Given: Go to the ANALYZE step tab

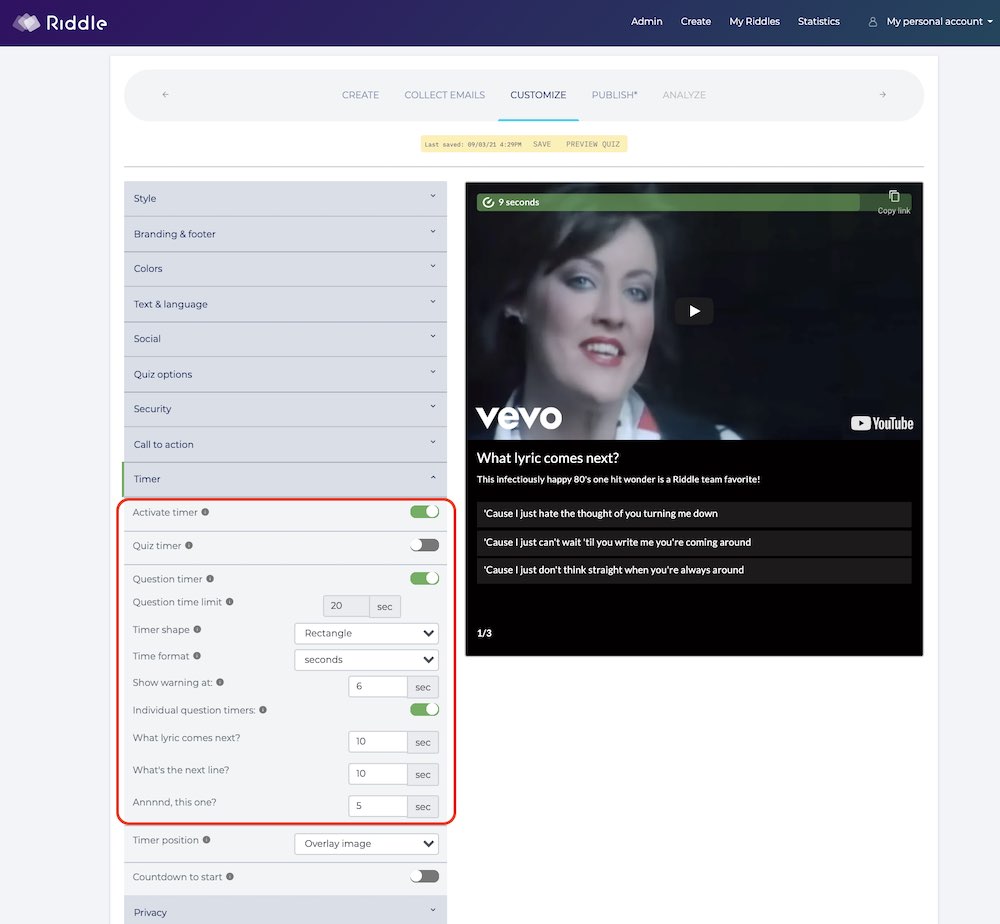Looking at the screenshot, I should click(684, 95).
